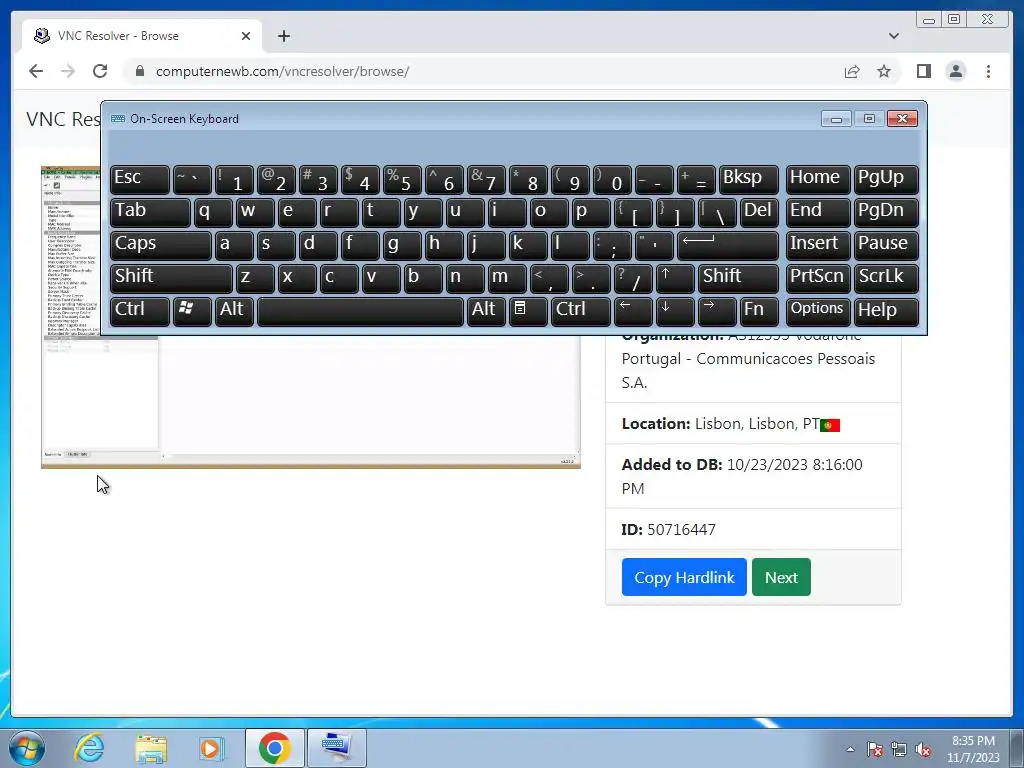Click the letter q key

[213, 212]
